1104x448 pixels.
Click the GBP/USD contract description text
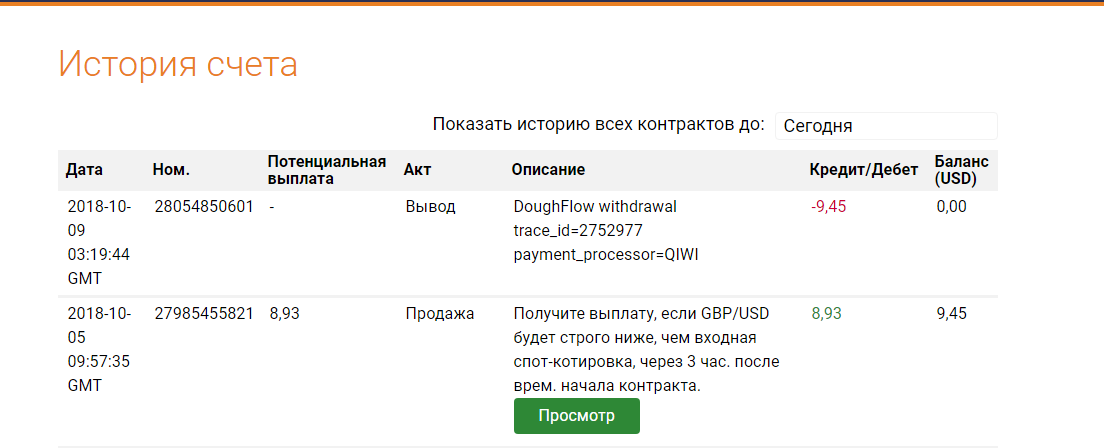(645, 349)
